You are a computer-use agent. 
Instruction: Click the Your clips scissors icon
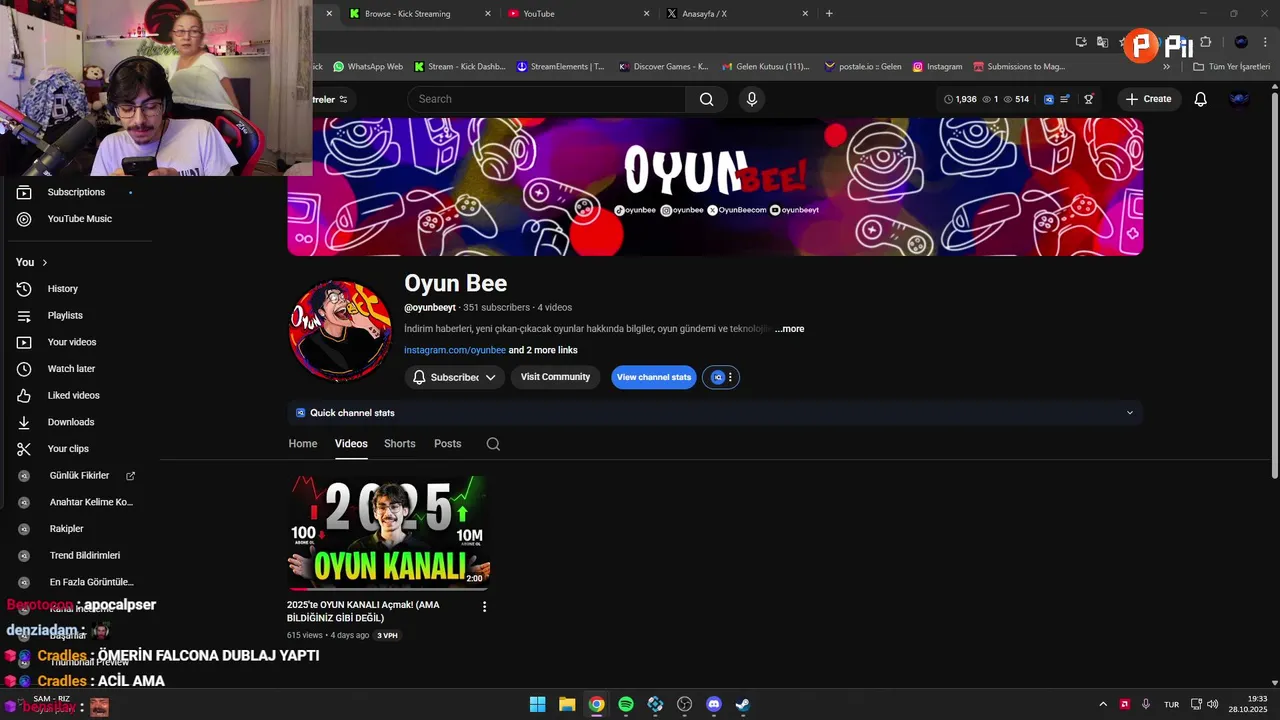click(24, 449)
